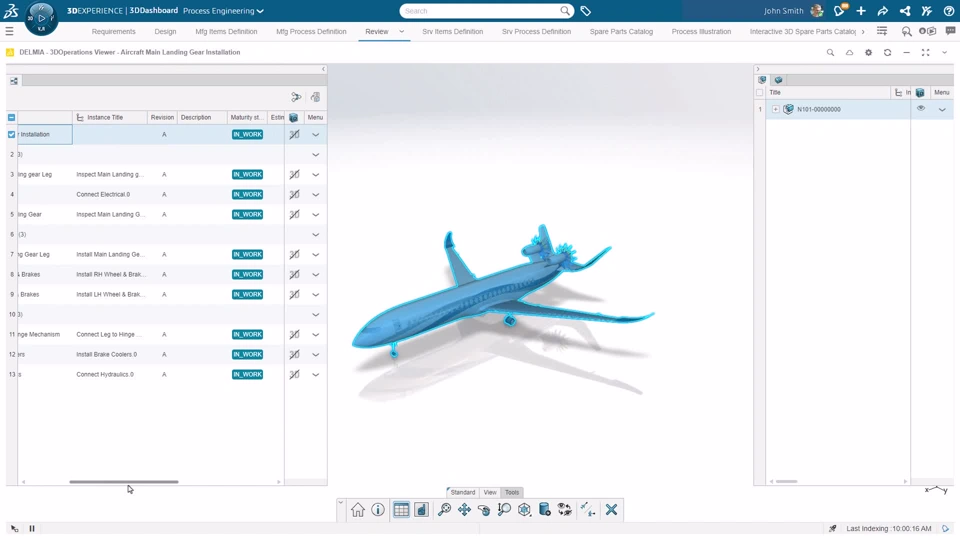Viewport: 960px width, 540px height.
Task: Click the database cylinder icon
Action: coord(544,509)
